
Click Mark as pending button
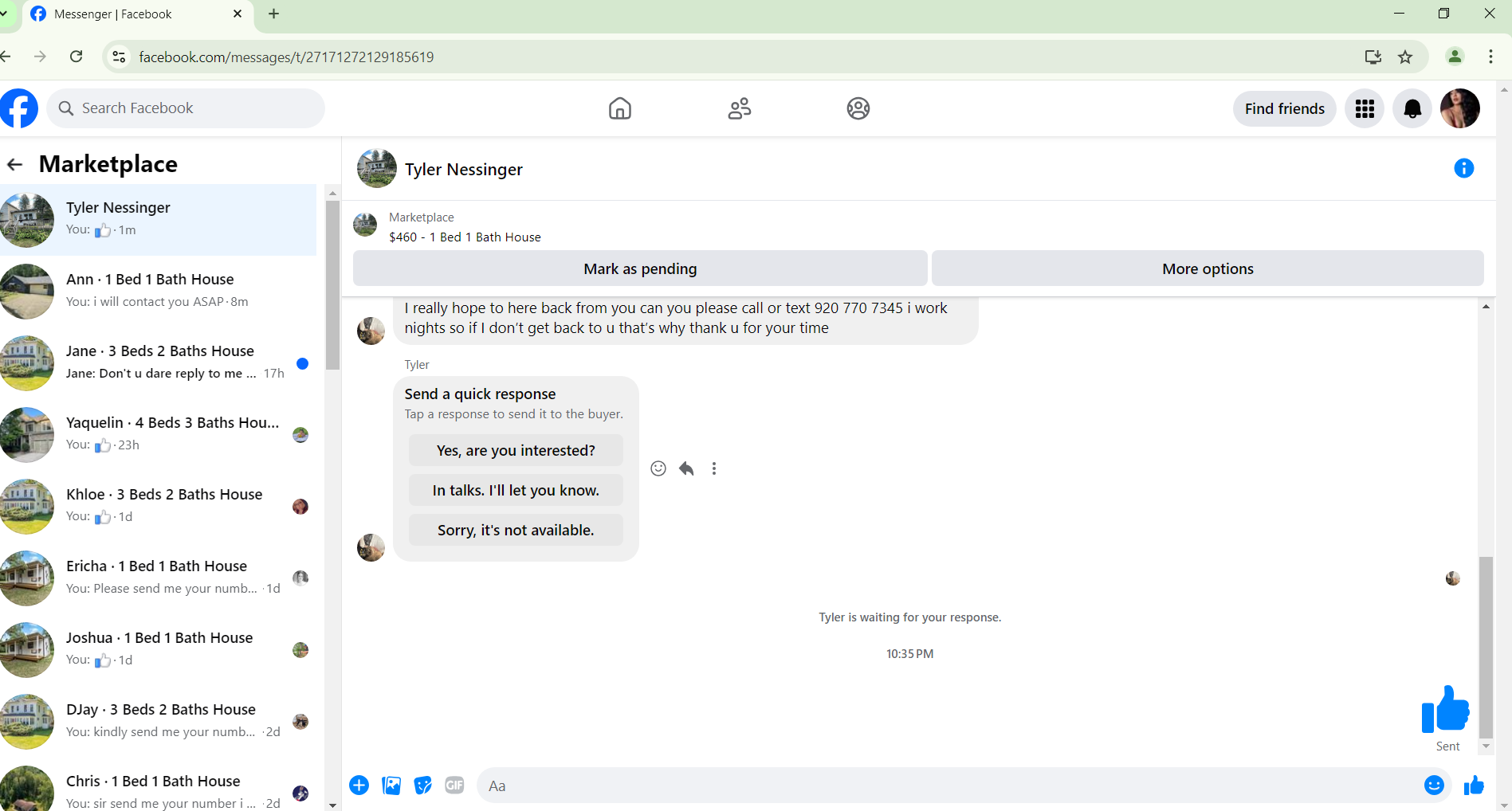point(640,268)
